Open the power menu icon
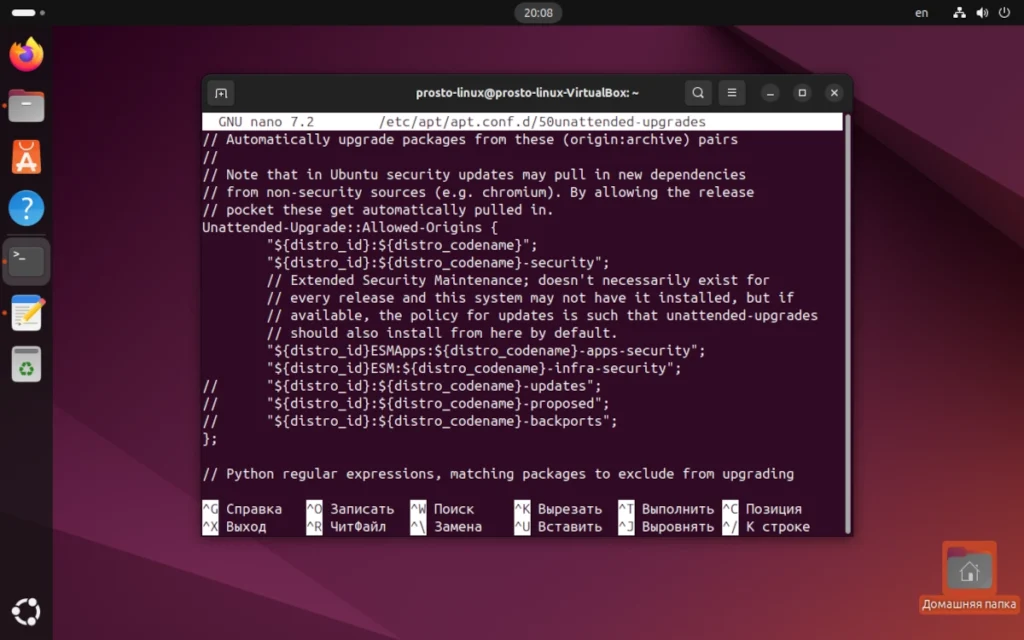Viewport: 1024px width, 640px height. coord(1004,12)
